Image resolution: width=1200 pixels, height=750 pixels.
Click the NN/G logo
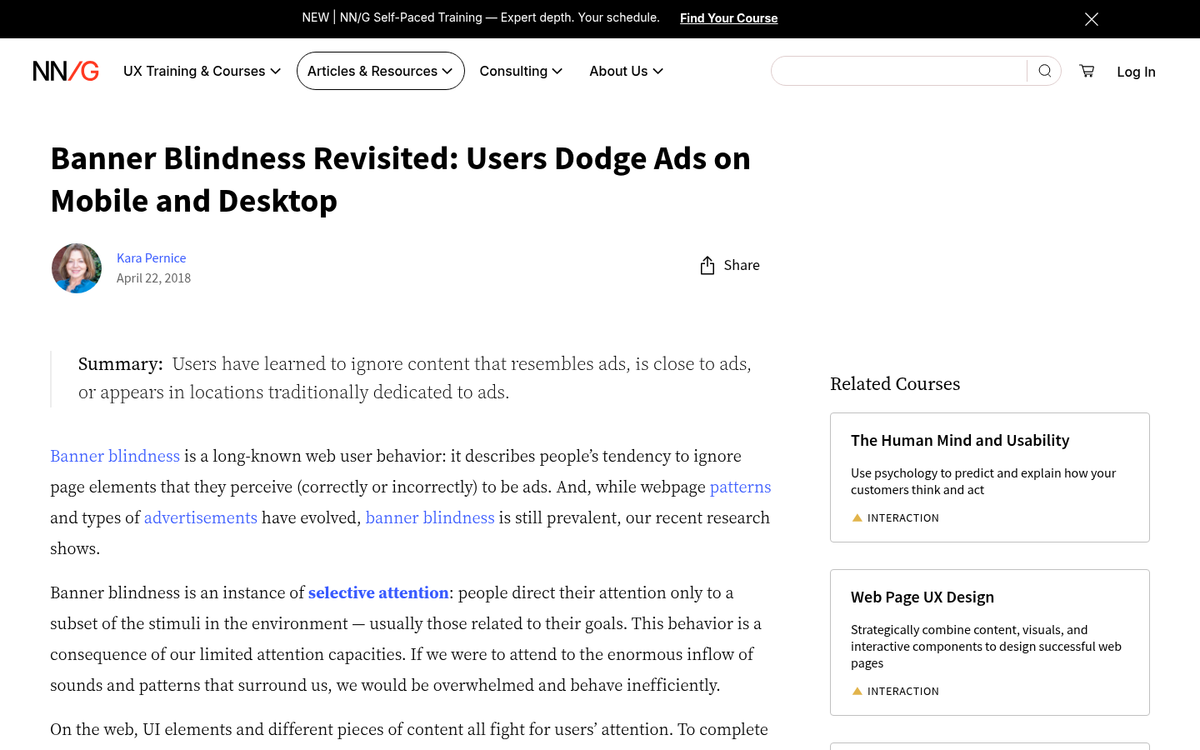(x=65, y=70)
